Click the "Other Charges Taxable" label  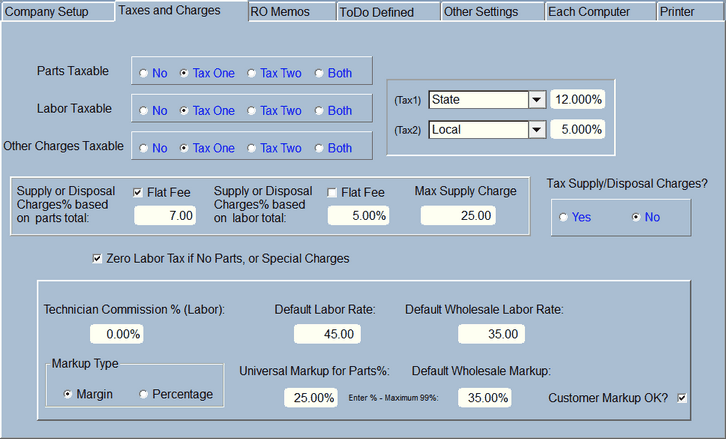click(63, 146)
